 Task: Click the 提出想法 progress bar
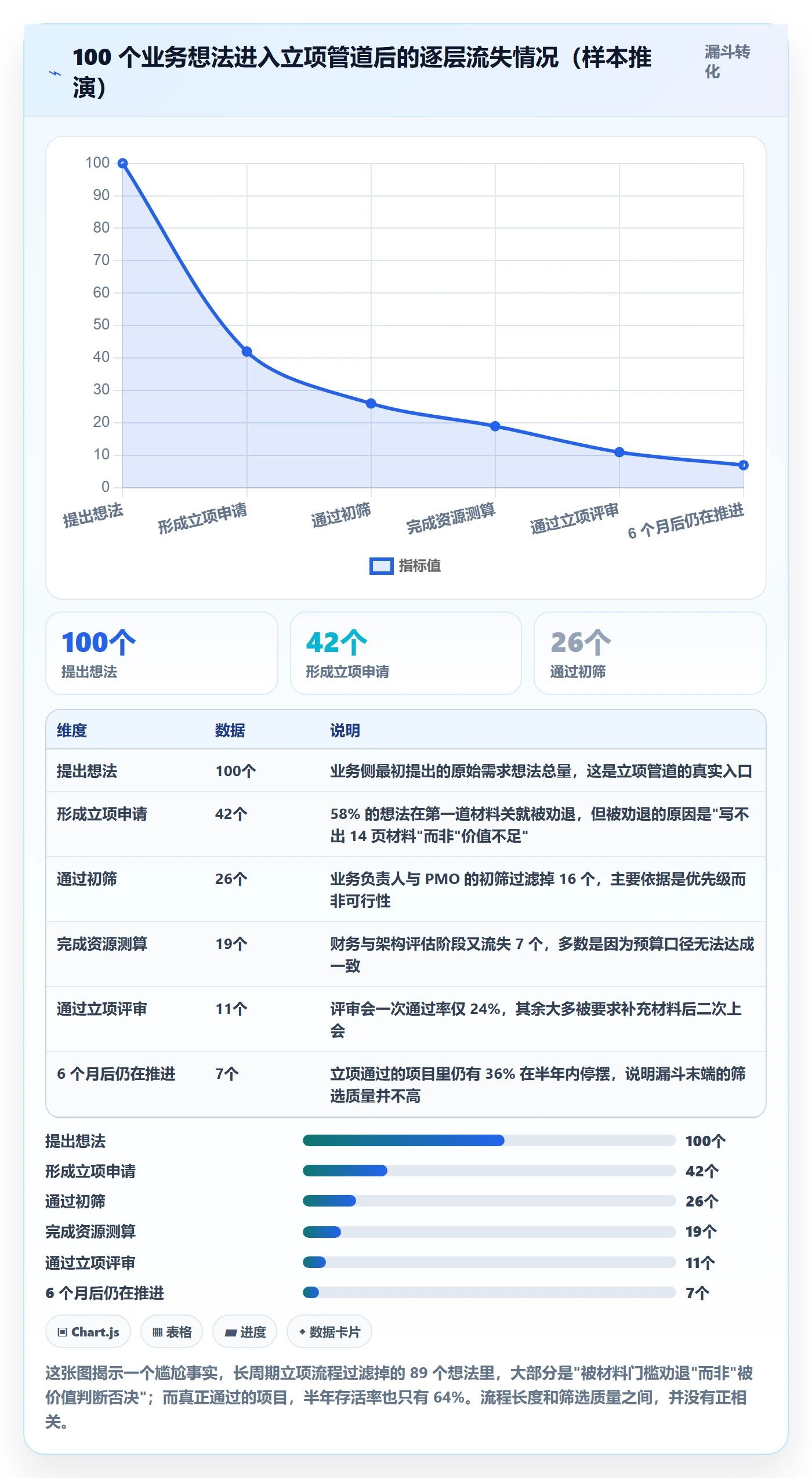490,1140
